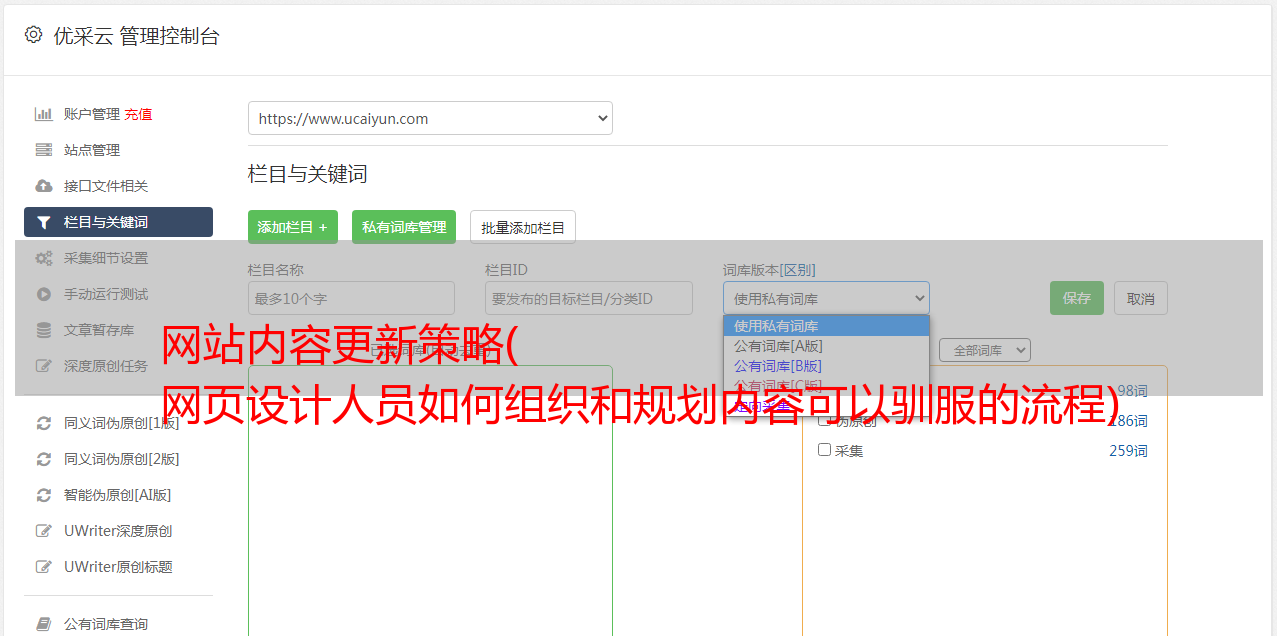This screenshot has height=636, width=1277.
Task: Click the green 添加栏目 + button
Action: [293, 227]
